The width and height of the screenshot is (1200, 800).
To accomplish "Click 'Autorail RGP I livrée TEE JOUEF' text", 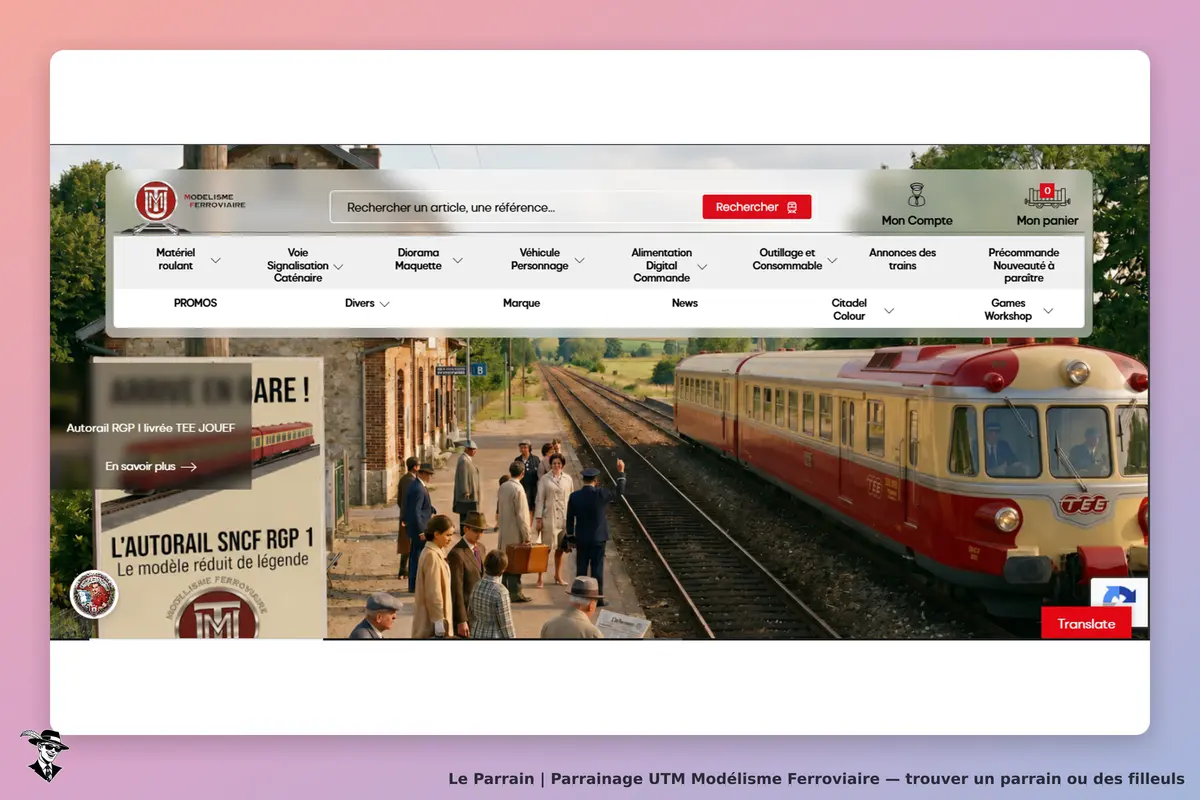I will [x=151, y=428].
